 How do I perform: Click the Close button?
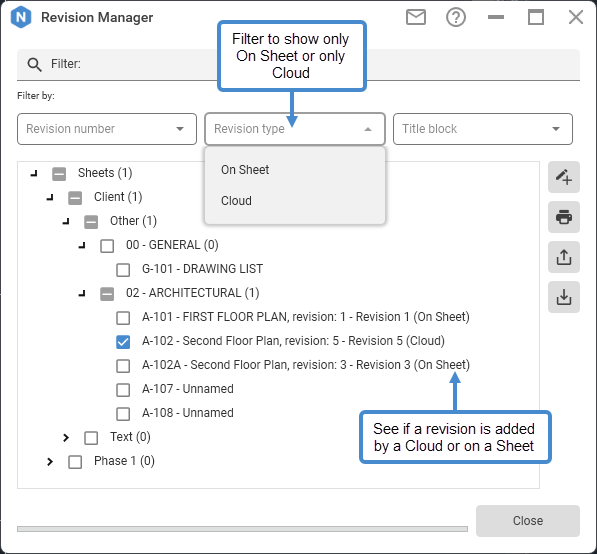coord(528,520)
